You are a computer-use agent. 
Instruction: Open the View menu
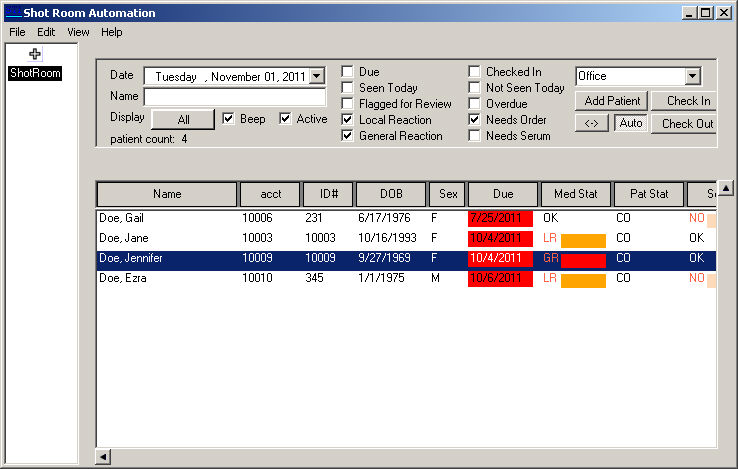(78, 32)
